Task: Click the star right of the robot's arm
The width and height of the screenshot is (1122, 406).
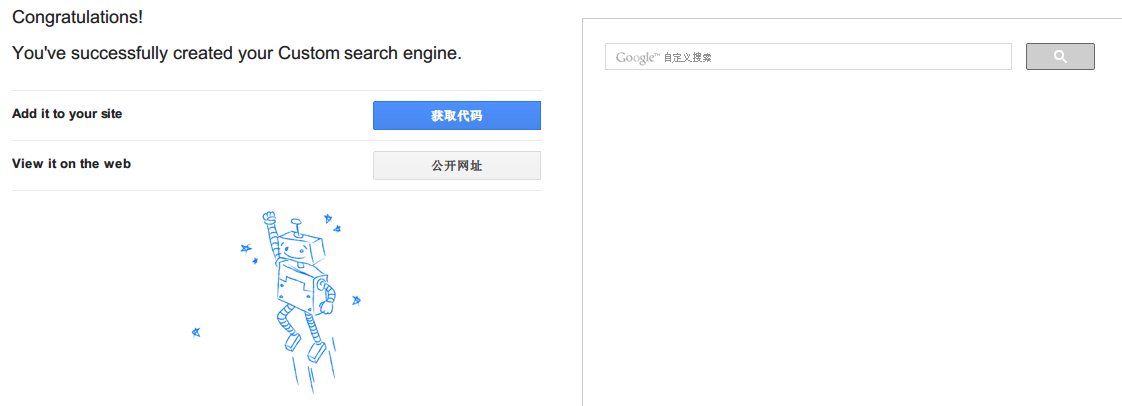Action: coord(356,299)
